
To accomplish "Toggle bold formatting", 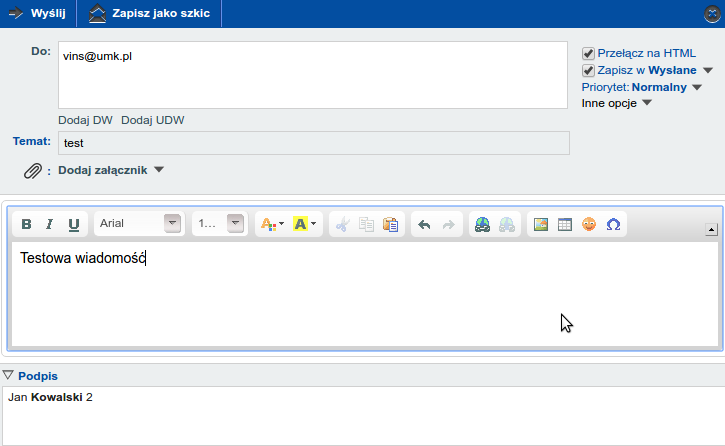I will [x=26, y=224].
